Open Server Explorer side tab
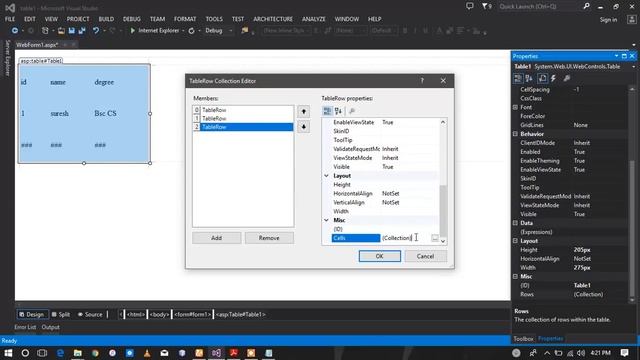640x360 pixels. 7,58
